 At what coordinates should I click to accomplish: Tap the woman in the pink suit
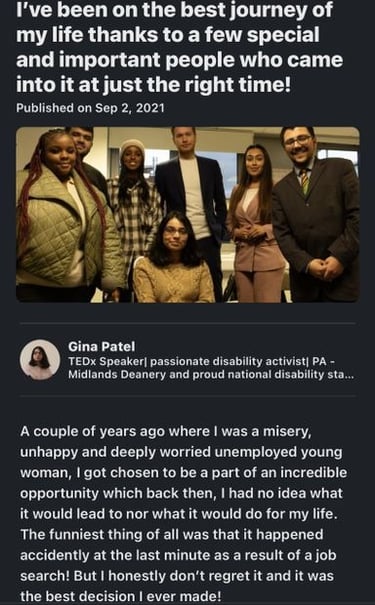[255, 224]
